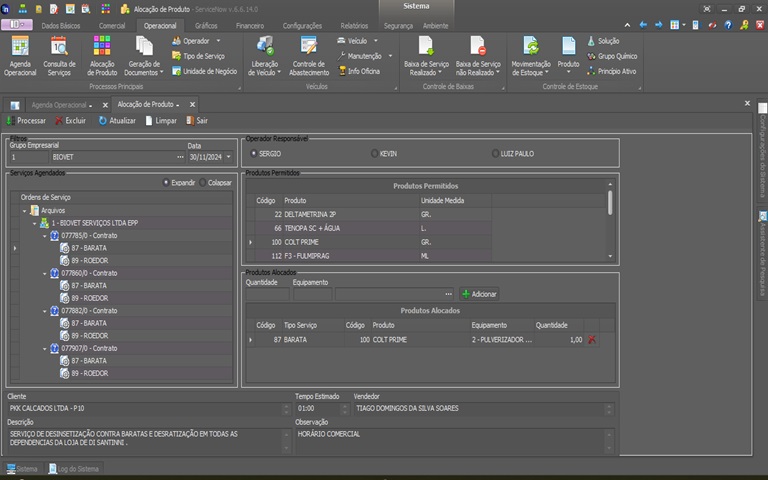Select KEVIN as responsible operator

[x=375, y=153]
